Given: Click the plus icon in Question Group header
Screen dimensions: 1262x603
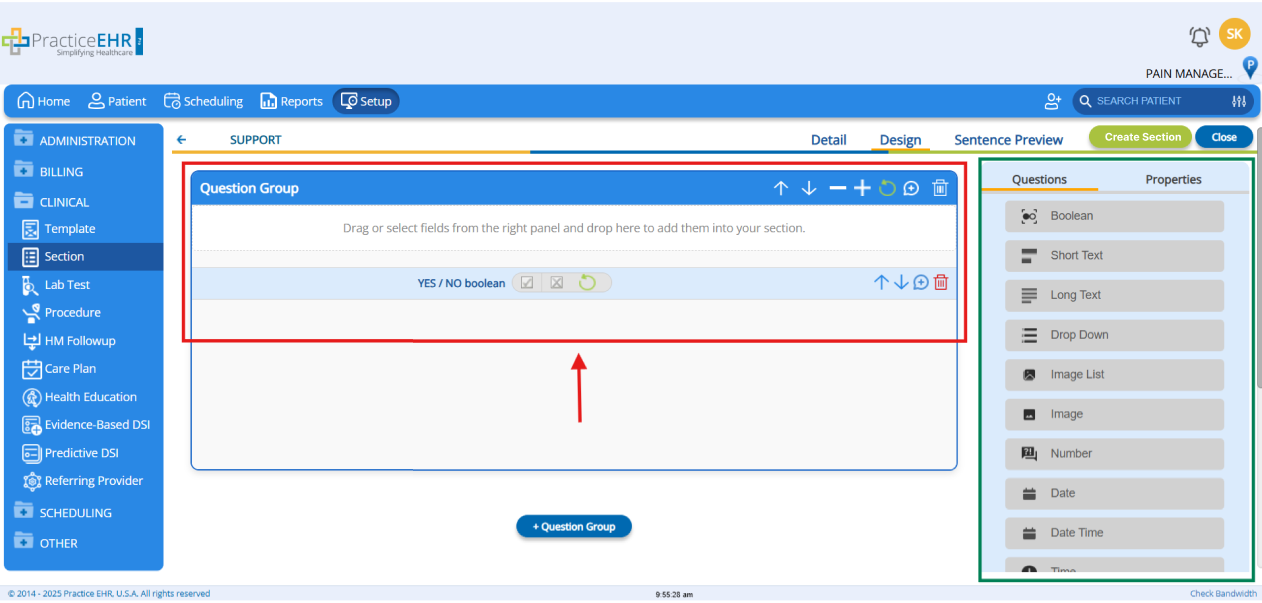Looking at the screenshot, I should (x=861, y=188).
